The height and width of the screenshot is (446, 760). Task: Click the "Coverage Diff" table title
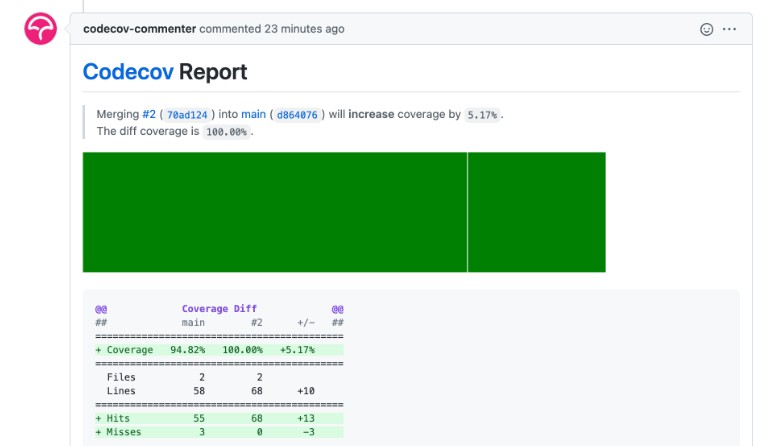[219, 309]
